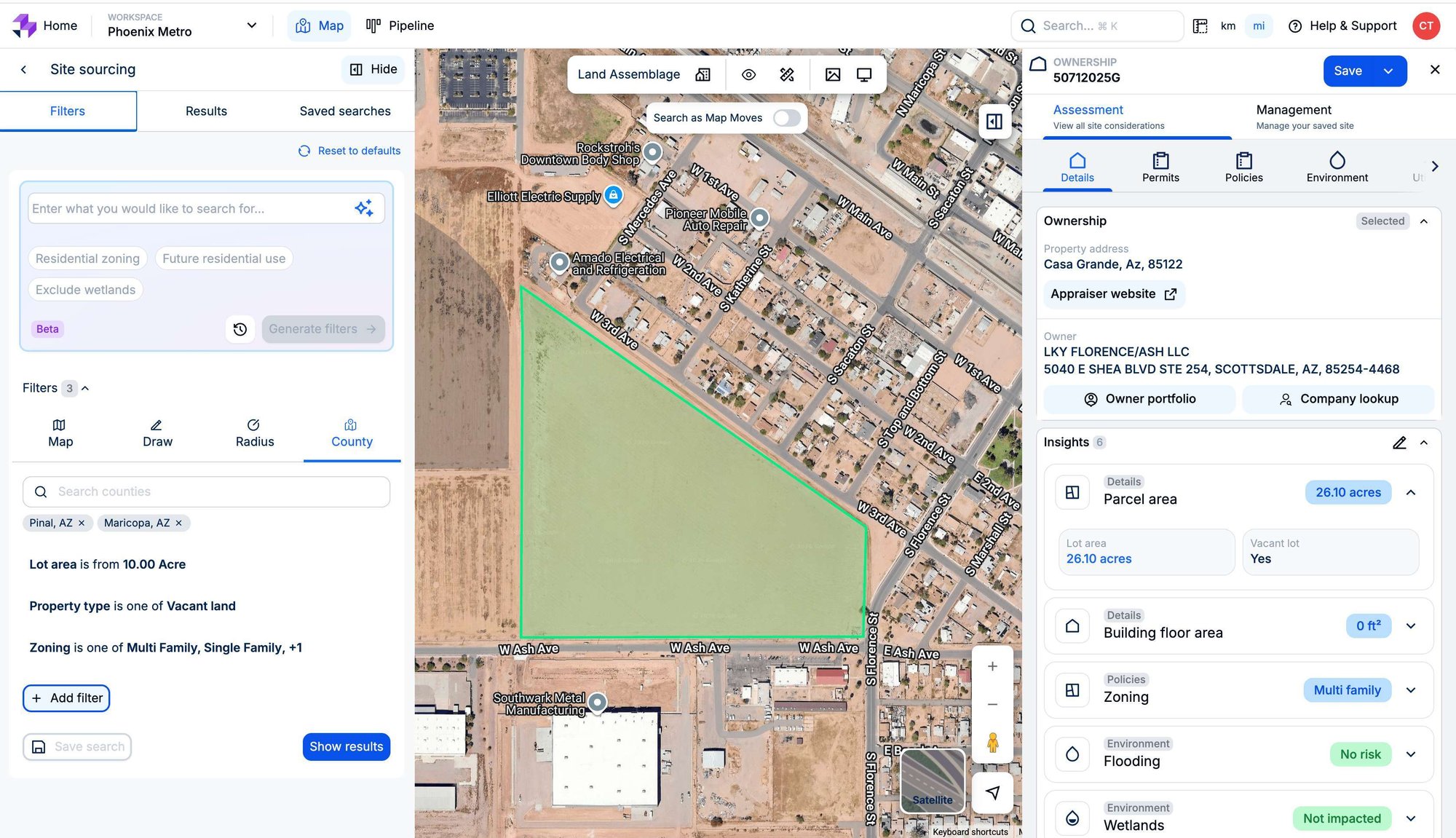Screen dimensions: 1456x838
Task: Remove the Pinal, AZ county chip
Action: tap(82, 523)
